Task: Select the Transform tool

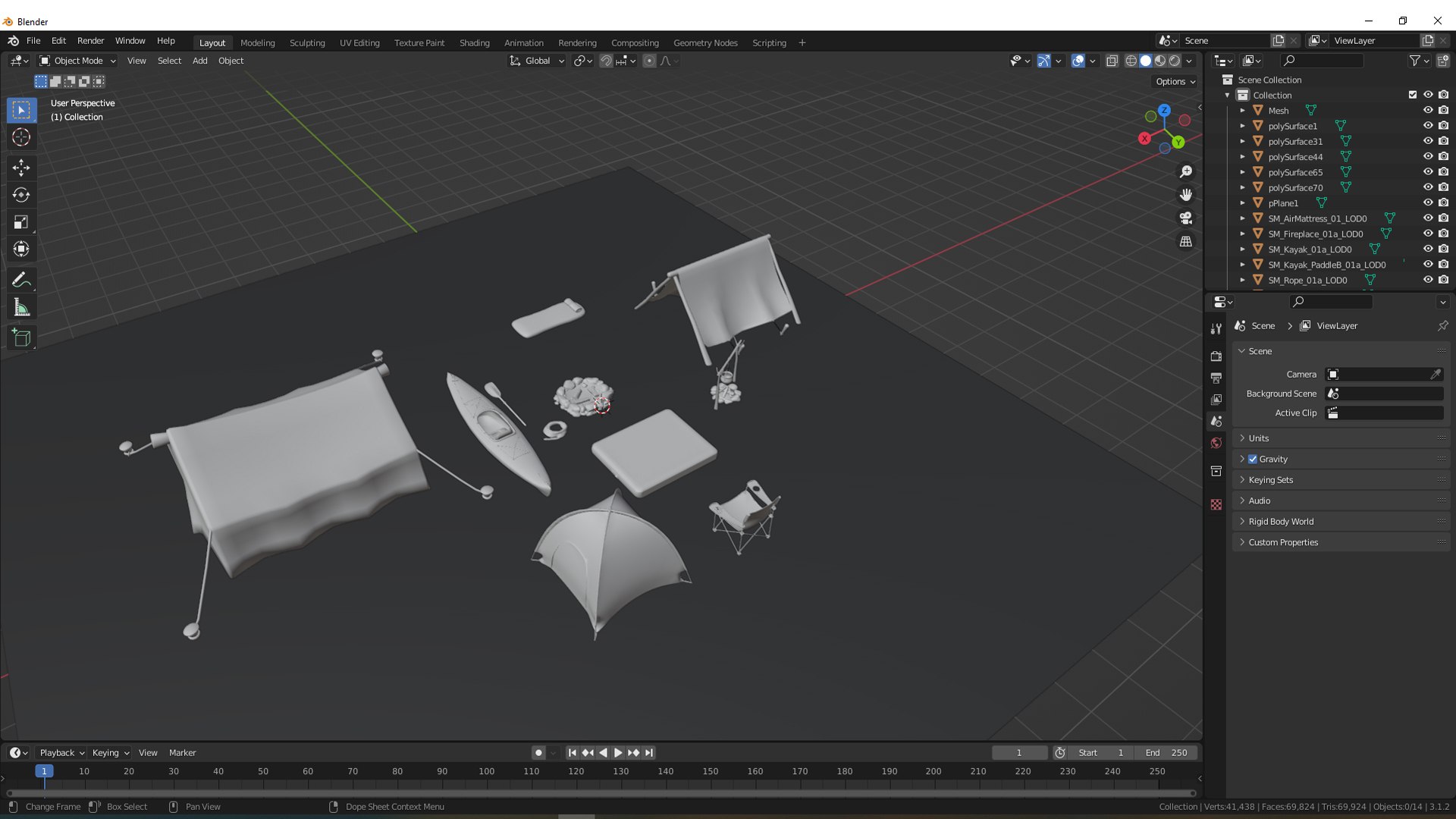Action: (x=21, y=249)
